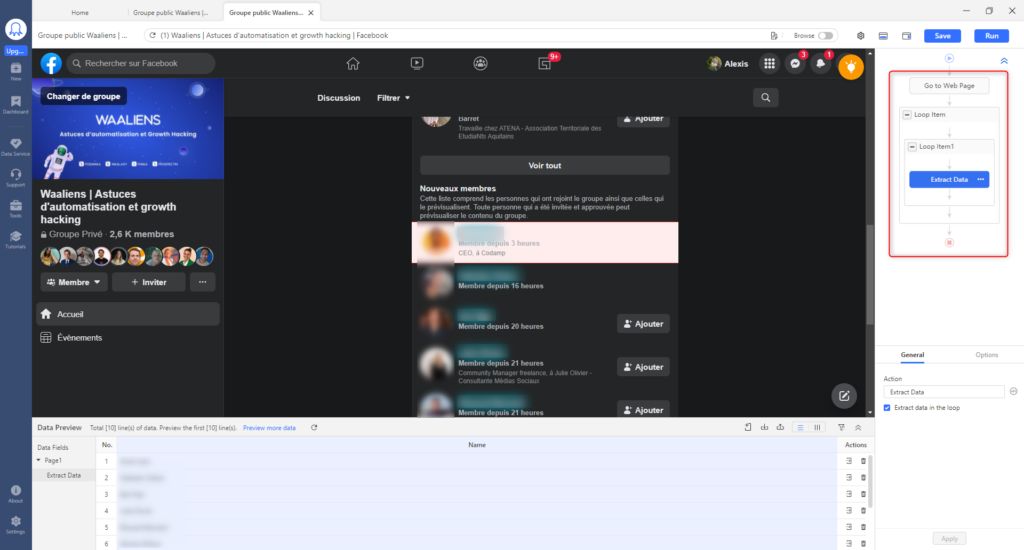Toggle the Browse mode switch
The width and height of the screenshot is (1024, 550).
point(826,35)
